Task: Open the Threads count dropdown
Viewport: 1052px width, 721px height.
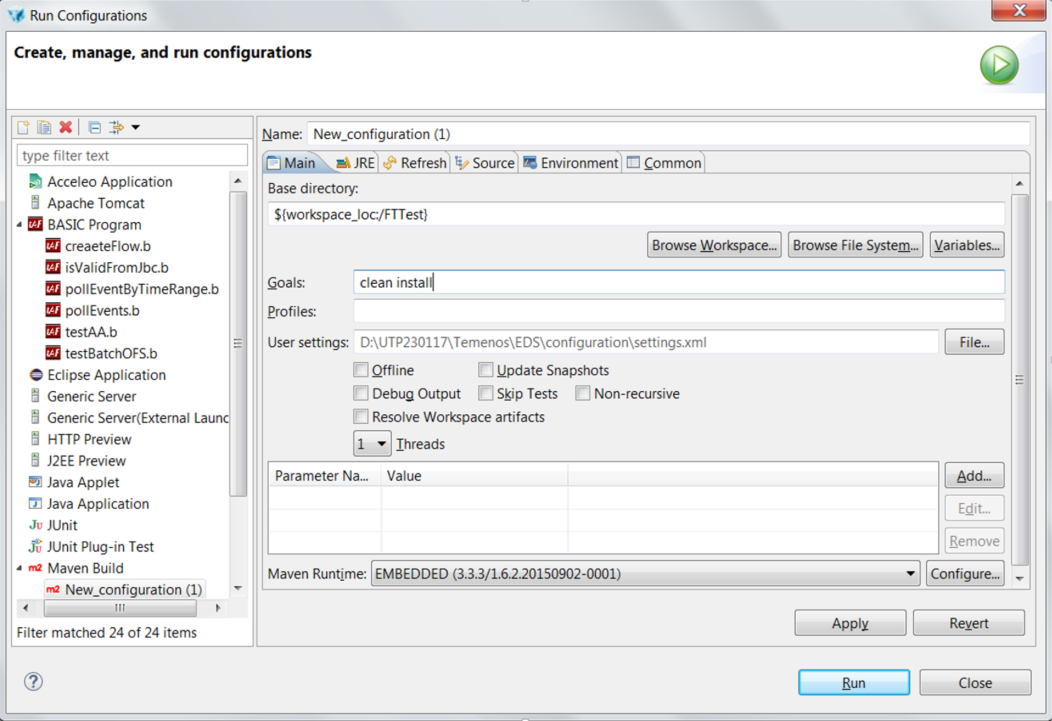Action: pos(372,444)
